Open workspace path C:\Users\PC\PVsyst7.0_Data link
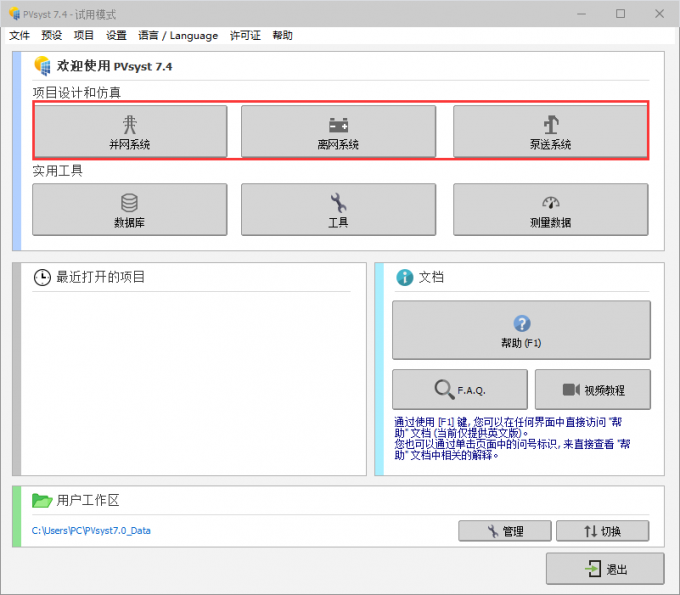The image size is (680, 595). click(x=91, y=530)
